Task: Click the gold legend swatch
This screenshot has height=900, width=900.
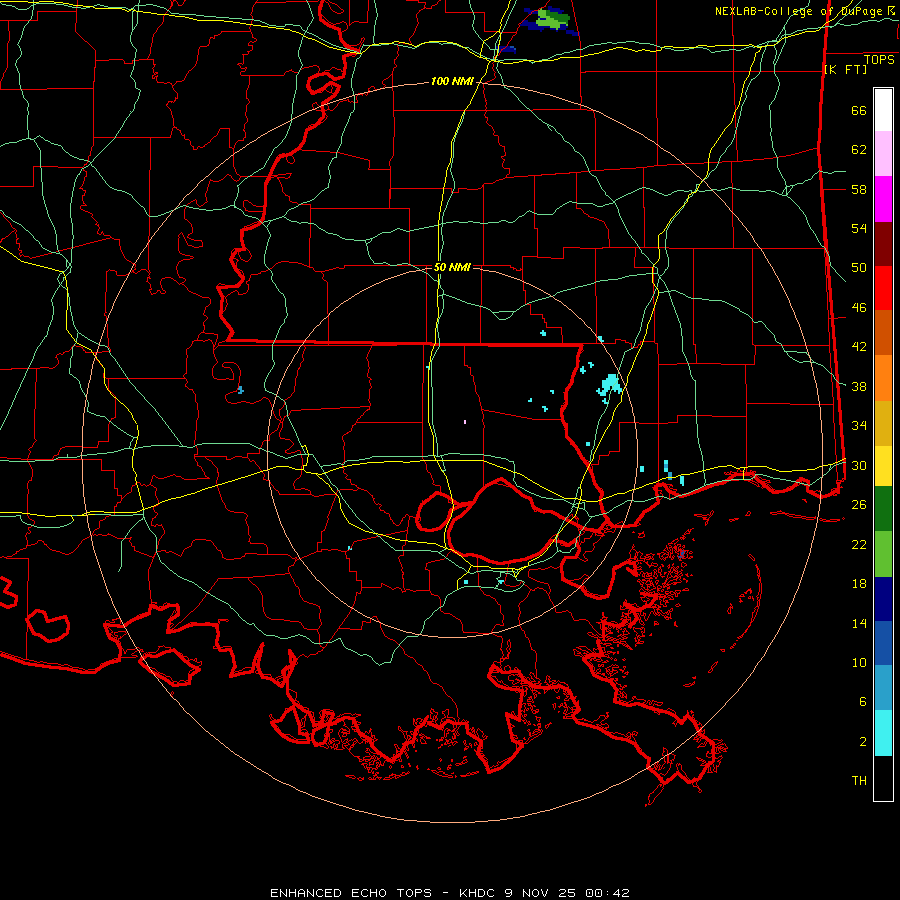Action: click(x=883, y=423)
